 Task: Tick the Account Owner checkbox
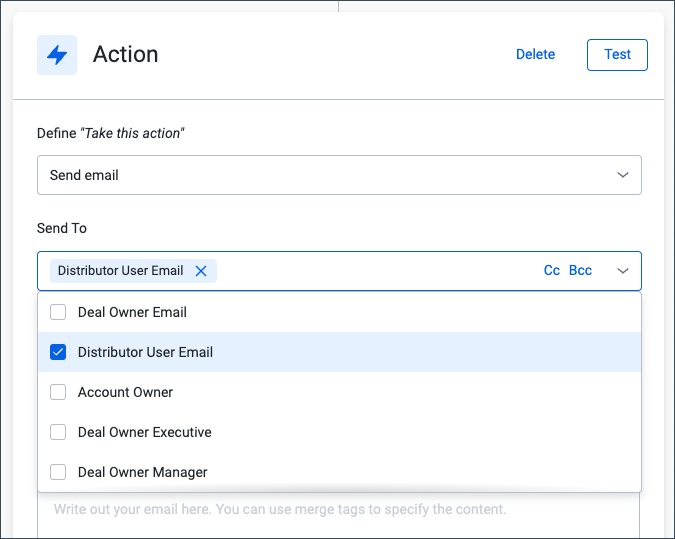coord(58,392)
